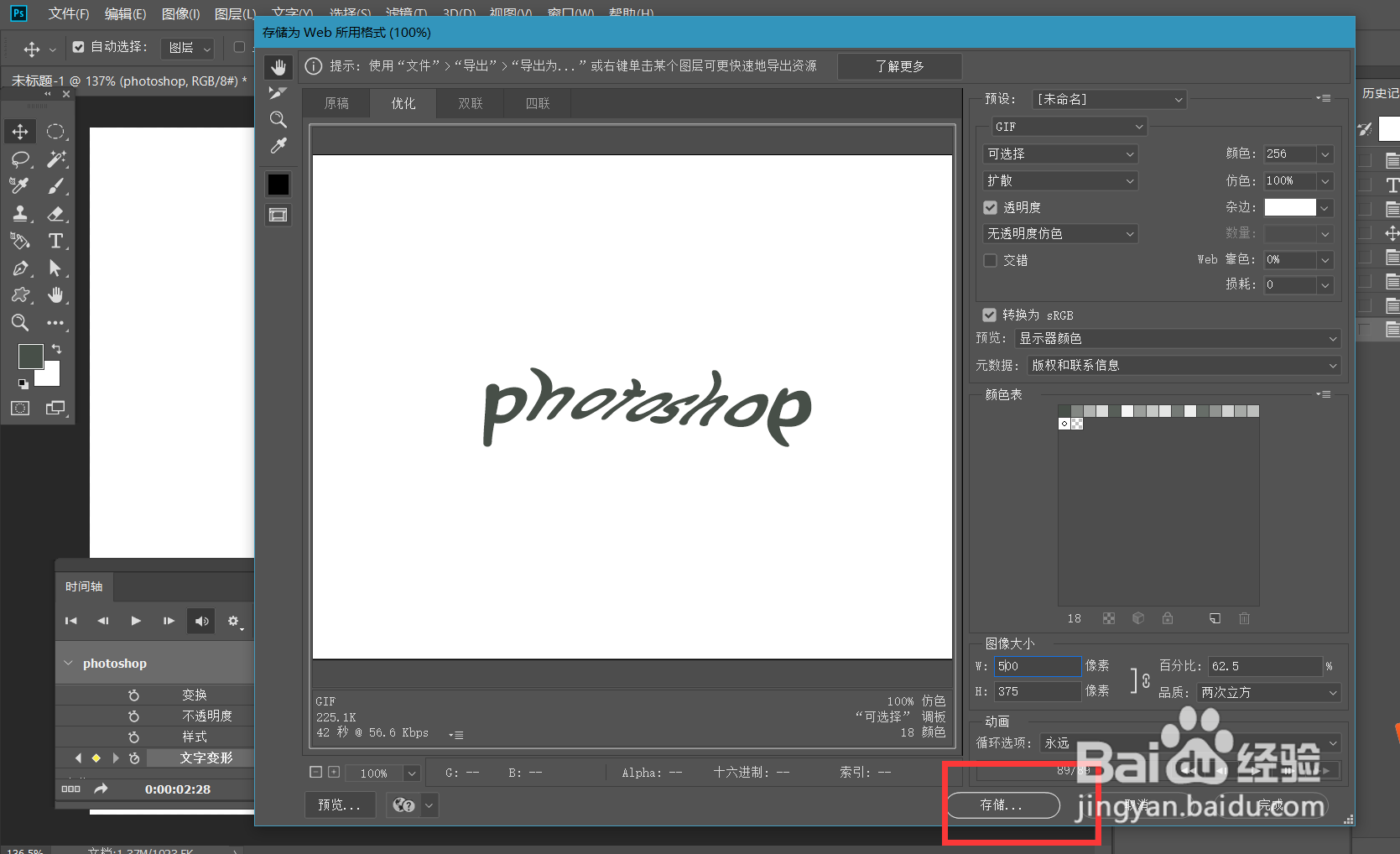The height and width of the screenshot is (854, 1400).
Task: Open the Preview monitor color dropdown
Action: pyautogui.click(x=1178, y=338)
